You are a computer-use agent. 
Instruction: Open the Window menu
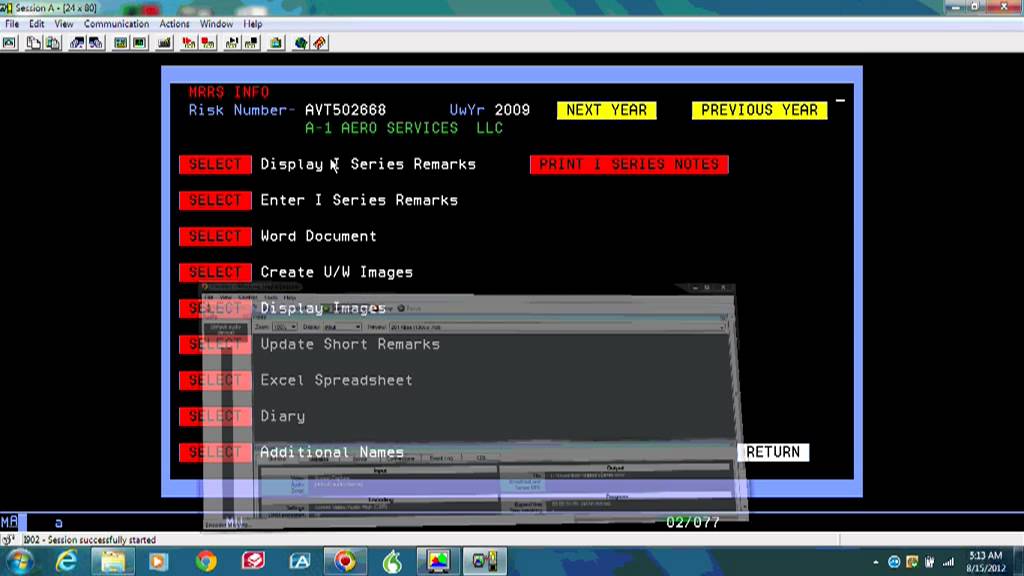click(x=216, y=24)
